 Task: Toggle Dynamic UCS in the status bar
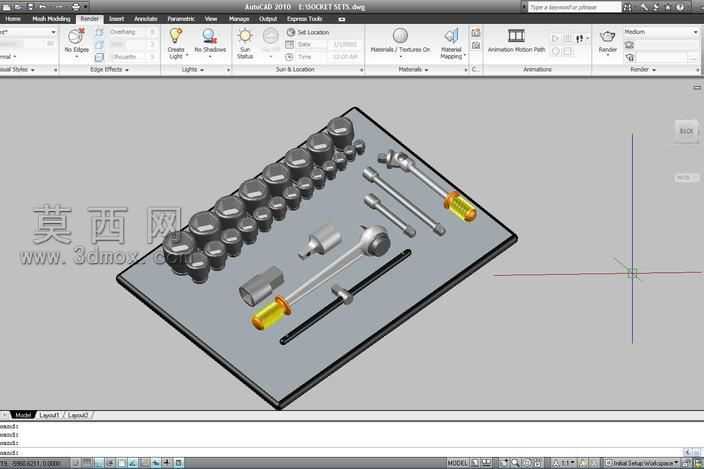point(145,463)
